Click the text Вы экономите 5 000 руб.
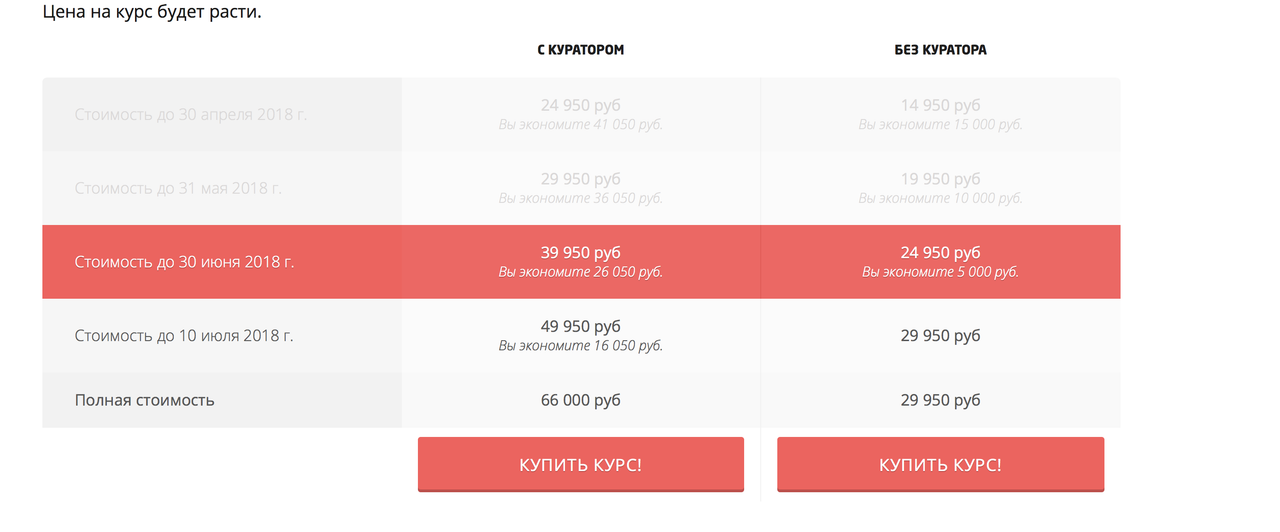 tap(940, 272)
